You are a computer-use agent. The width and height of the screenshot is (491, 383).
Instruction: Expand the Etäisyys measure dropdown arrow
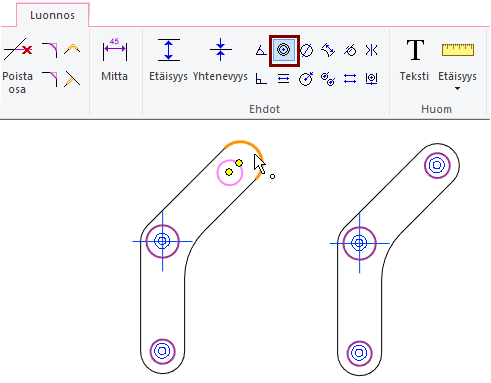[x=457, y=89]
